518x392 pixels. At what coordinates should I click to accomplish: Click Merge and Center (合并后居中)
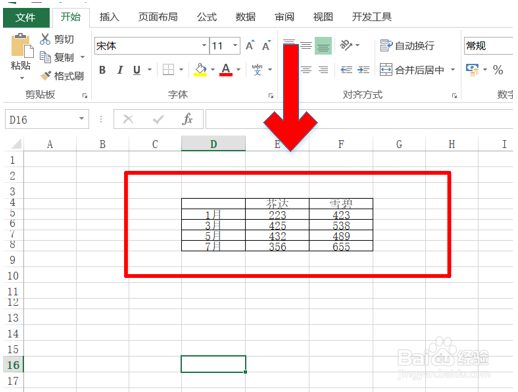point(412,70)
